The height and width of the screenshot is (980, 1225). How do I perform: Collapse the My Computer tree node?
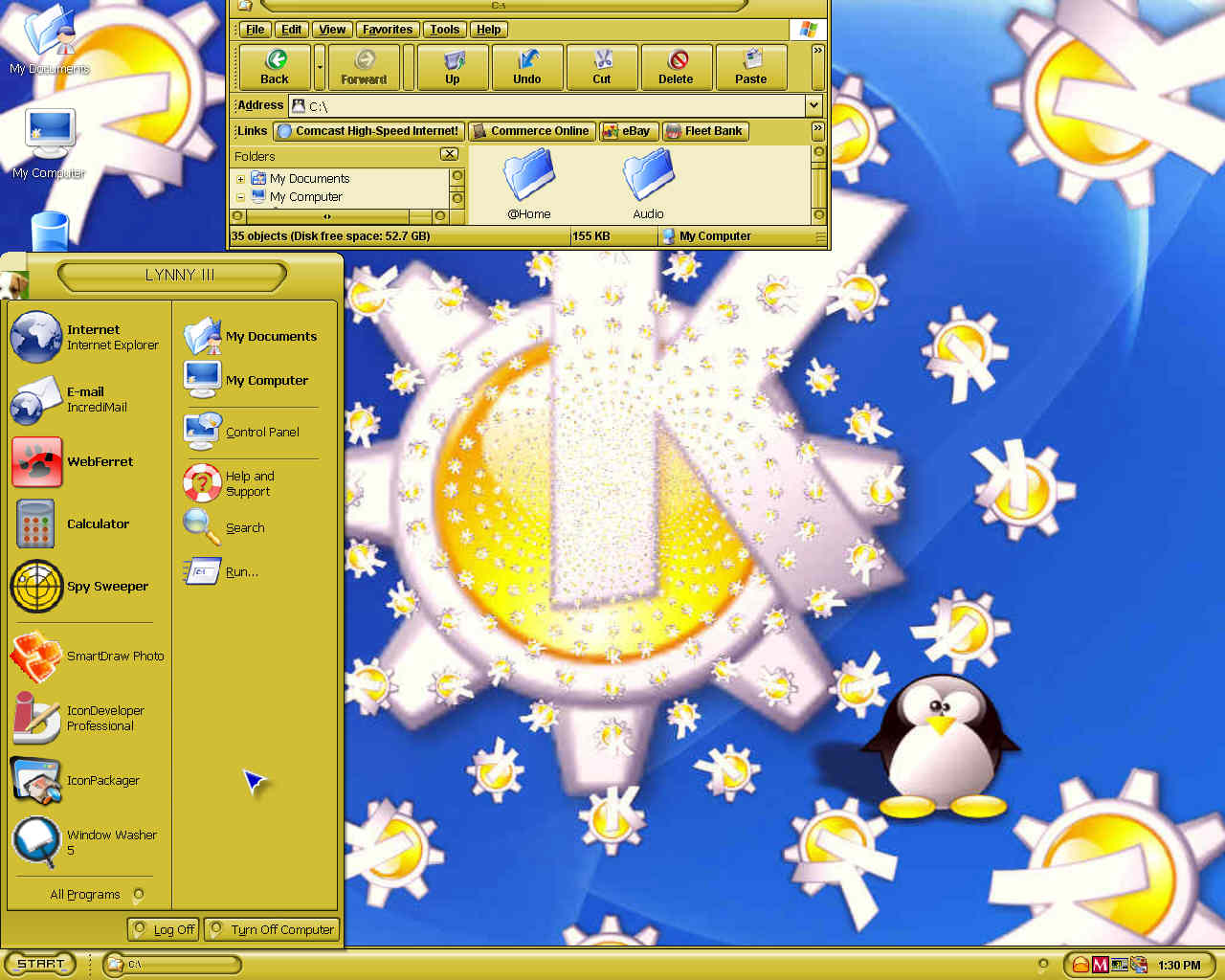coord(240,197)
